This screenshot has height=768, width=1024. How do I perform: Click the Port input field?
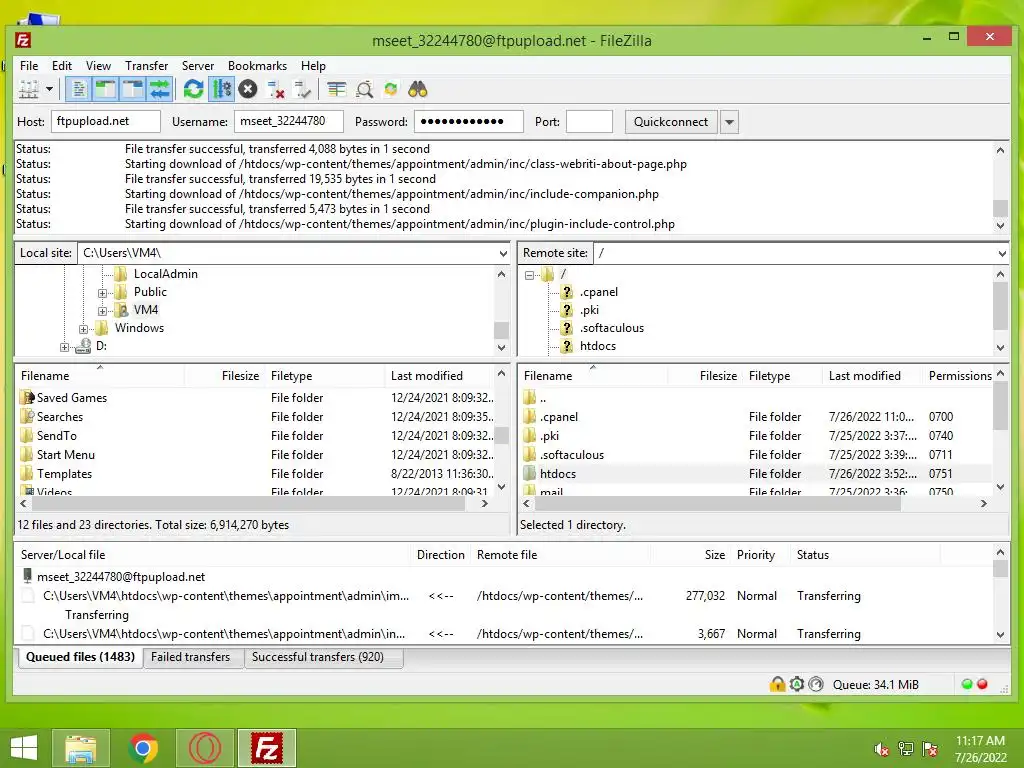pos(589,121)
